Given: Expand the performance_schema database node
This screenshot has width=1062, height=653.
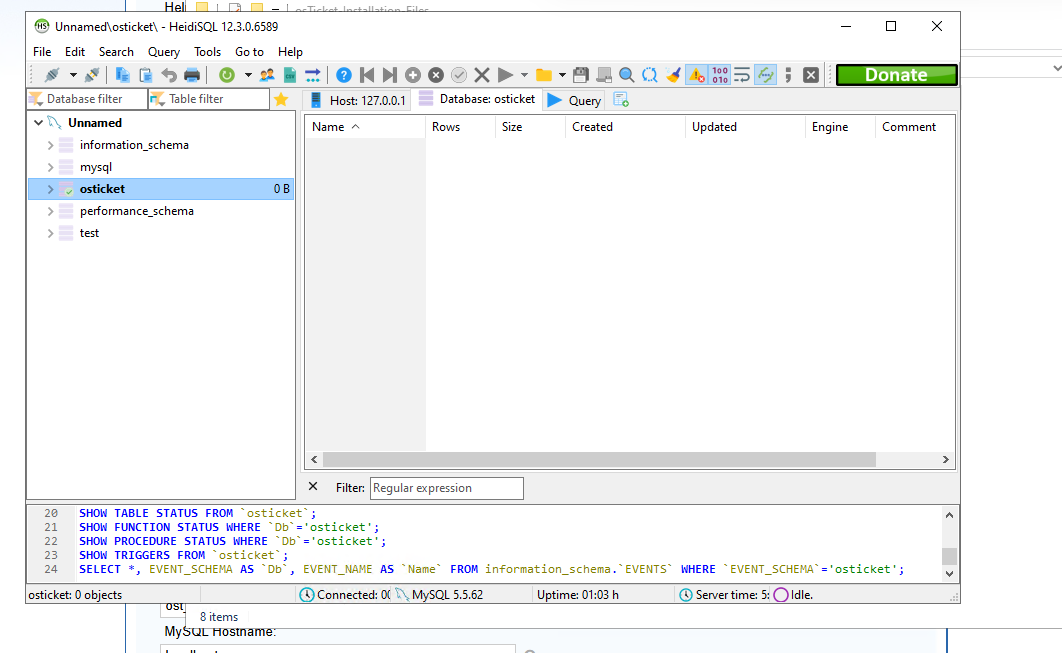Looking at the screenshot, I should click(50, 211).
